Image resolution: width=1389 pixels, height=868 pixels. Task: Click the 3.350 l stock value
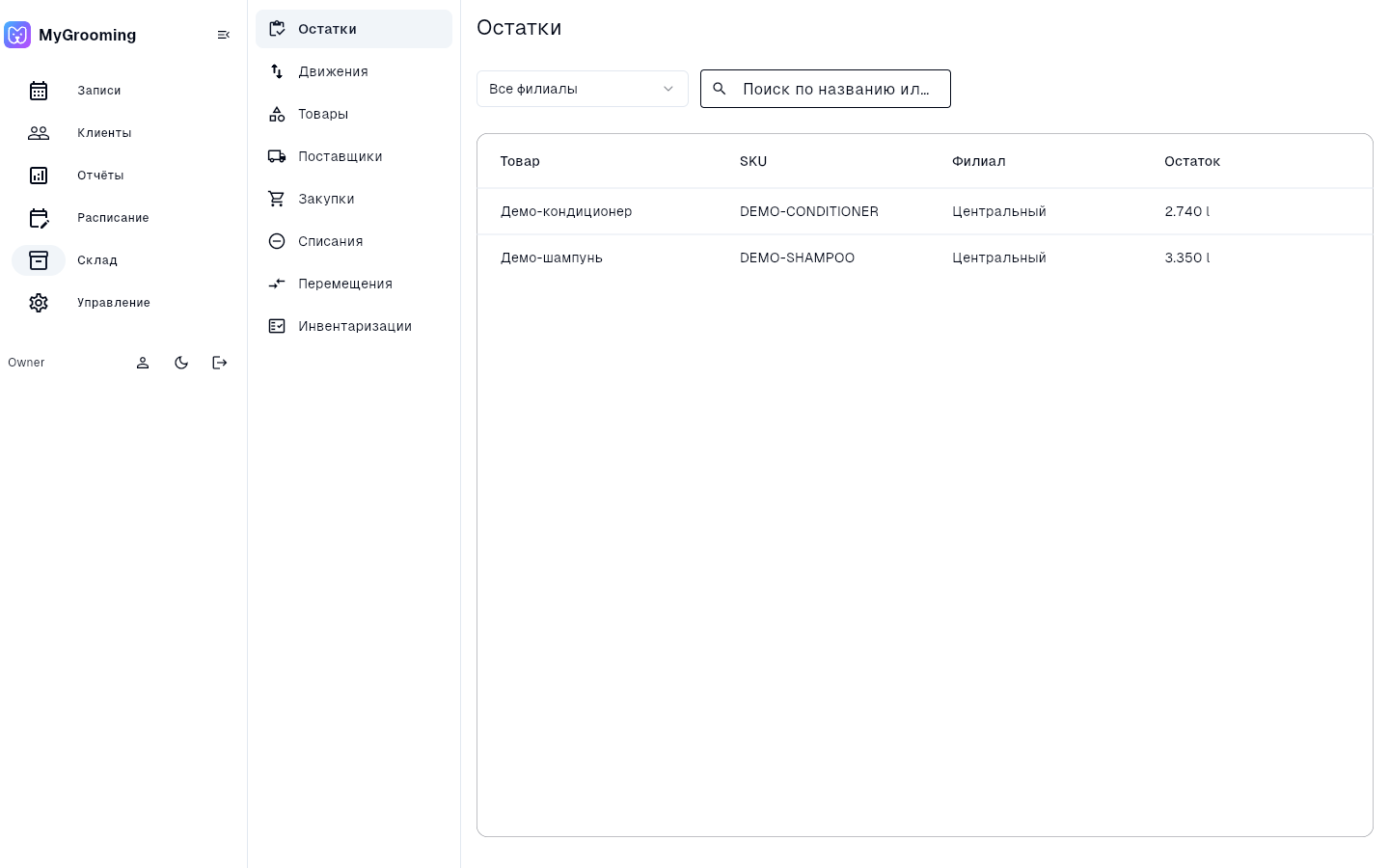[x=1187, y=258]
